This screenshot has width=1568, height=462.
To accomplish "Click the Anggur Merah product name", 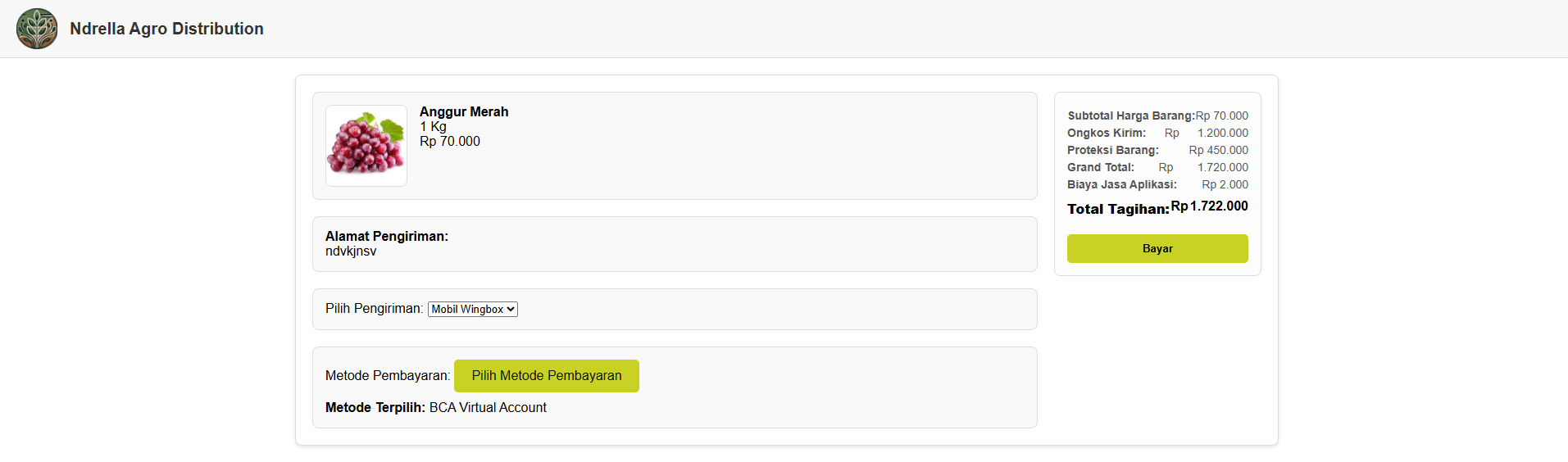I will 464,111.
